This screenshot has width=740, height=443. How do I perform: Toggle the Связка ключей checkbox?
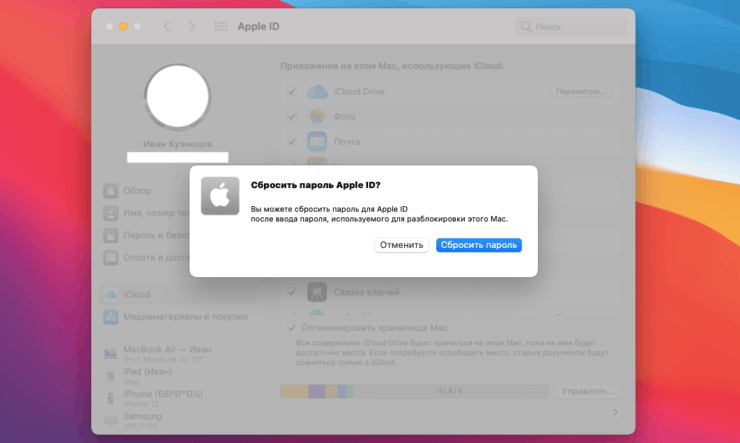pos(292,292)
